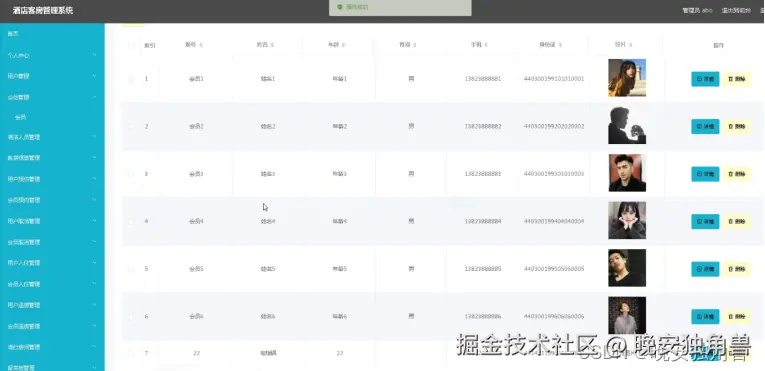Screen dimensions: 765x371
Task: Select the checkbox of row 会员3
Action: (x=130, y=174)
